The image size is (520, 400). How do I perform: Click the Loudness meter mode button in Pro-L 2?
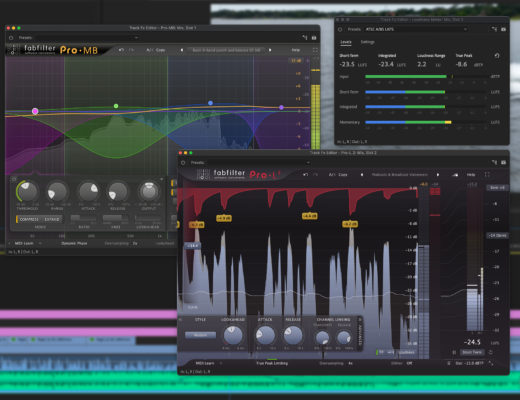407,352
